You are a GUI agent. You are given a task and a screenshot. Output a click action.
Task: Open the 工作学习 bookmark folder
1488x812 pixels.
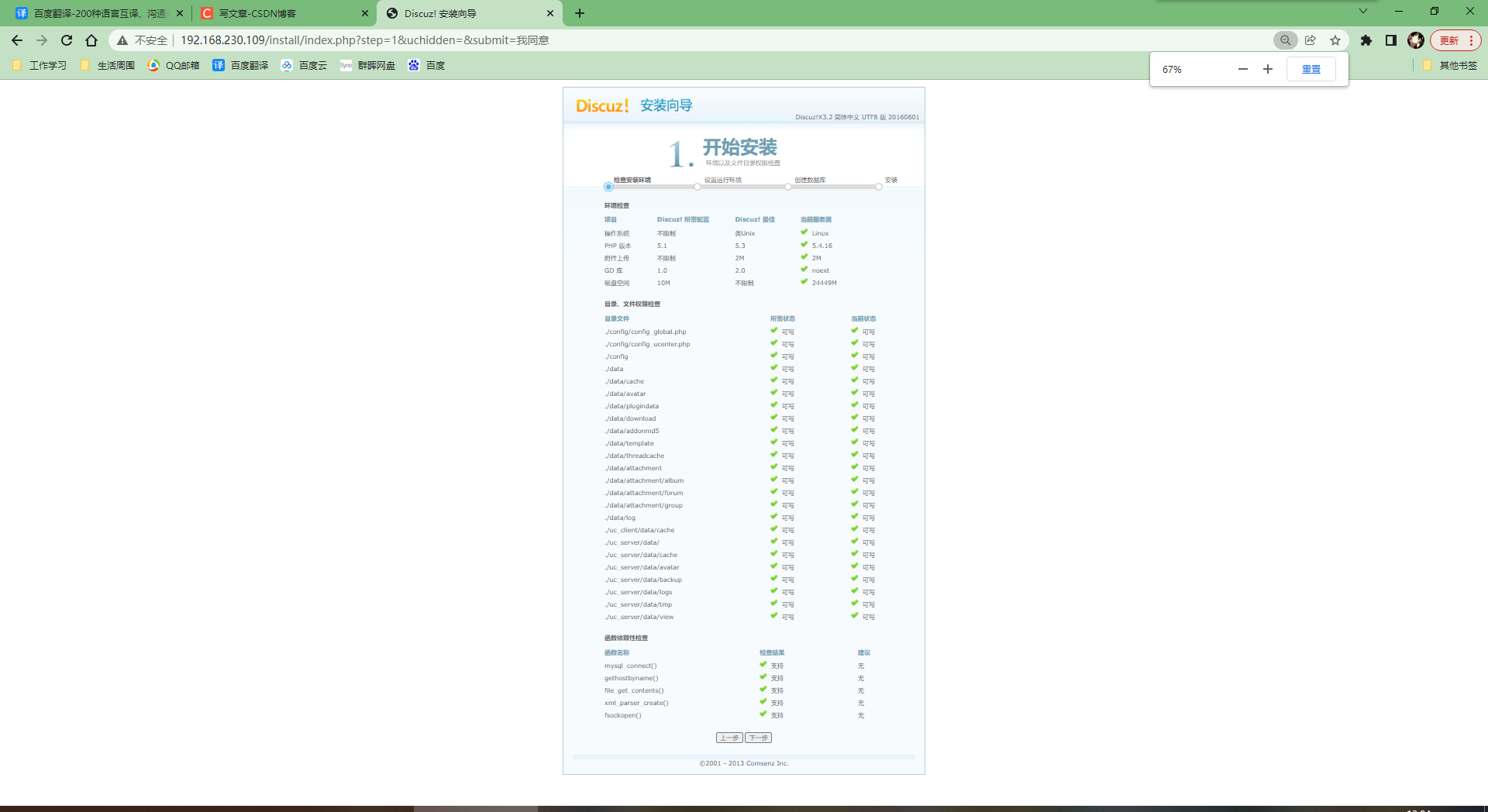tap(40, 66)
